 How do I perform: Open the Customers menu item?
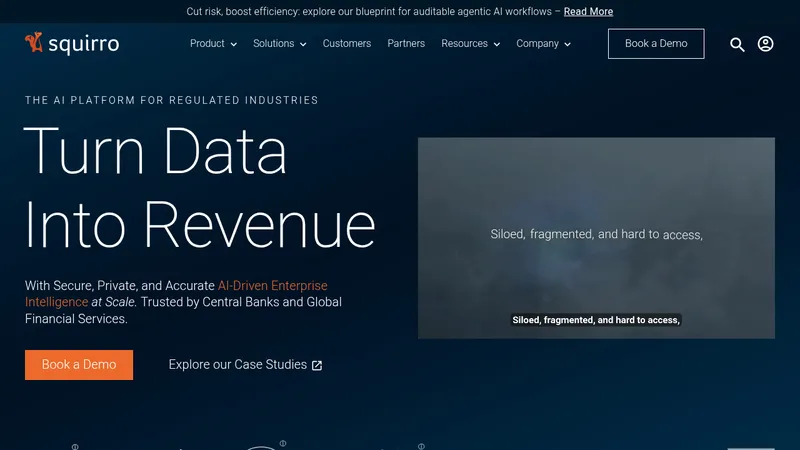coord(346,43)
